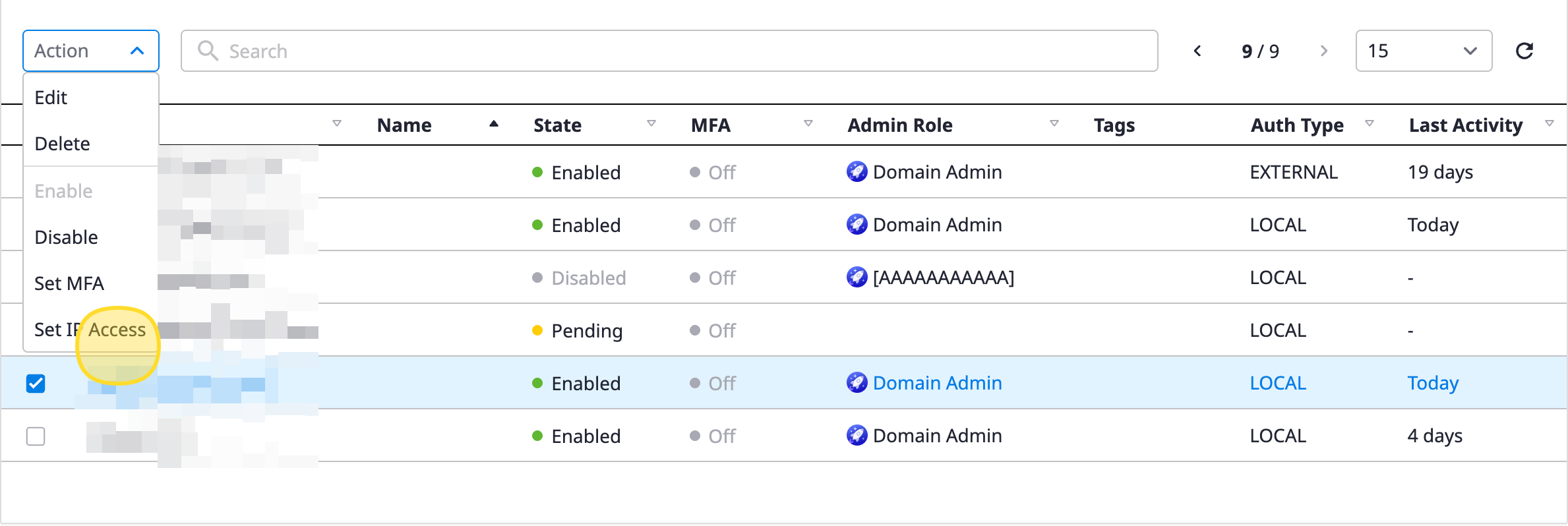Click the highlighted Today activity link

tap(1432, 383)
